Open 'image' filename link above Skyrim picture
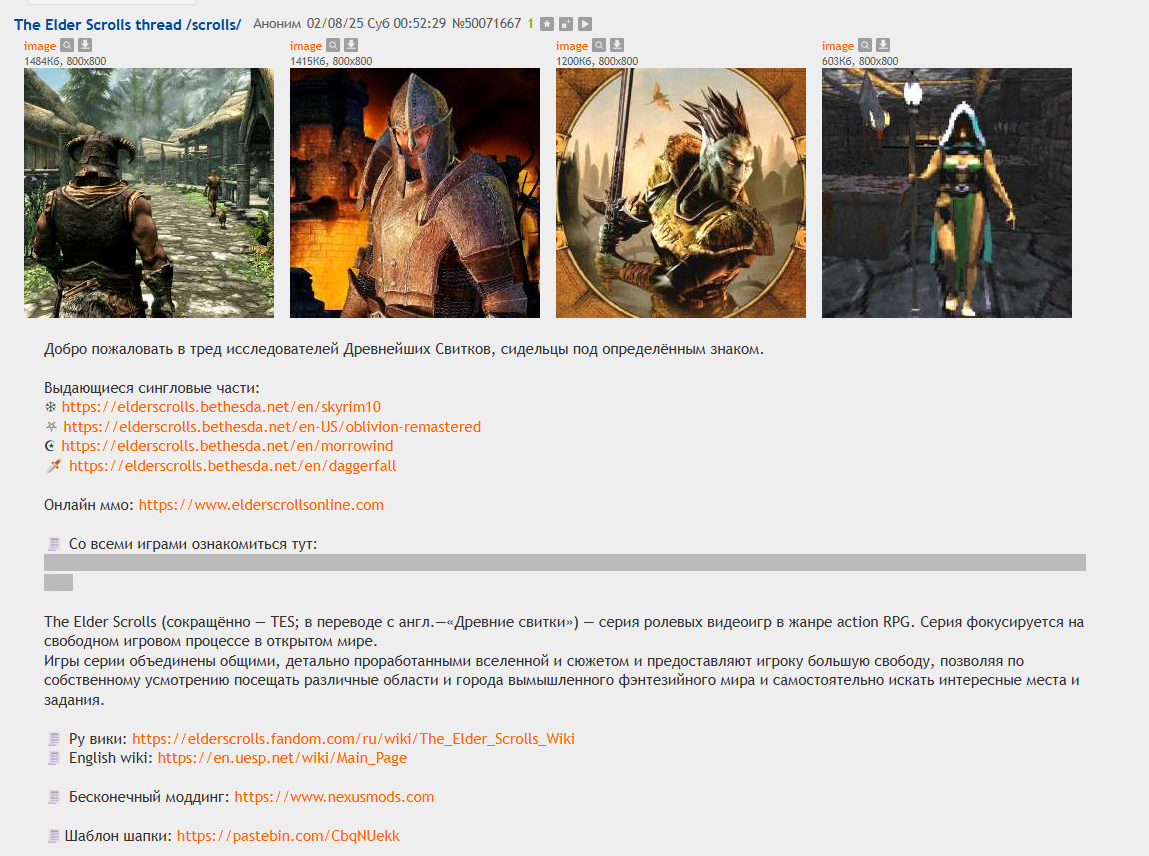 [x=40, y=45]
